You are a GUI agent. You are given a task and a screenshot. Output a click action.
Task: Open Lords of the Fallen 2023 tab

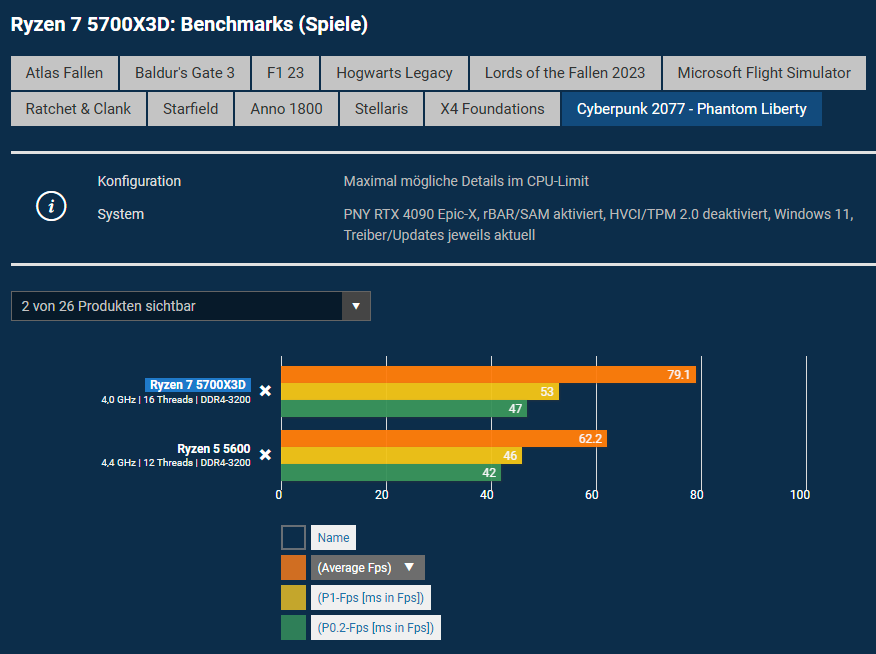click(565, 73)
